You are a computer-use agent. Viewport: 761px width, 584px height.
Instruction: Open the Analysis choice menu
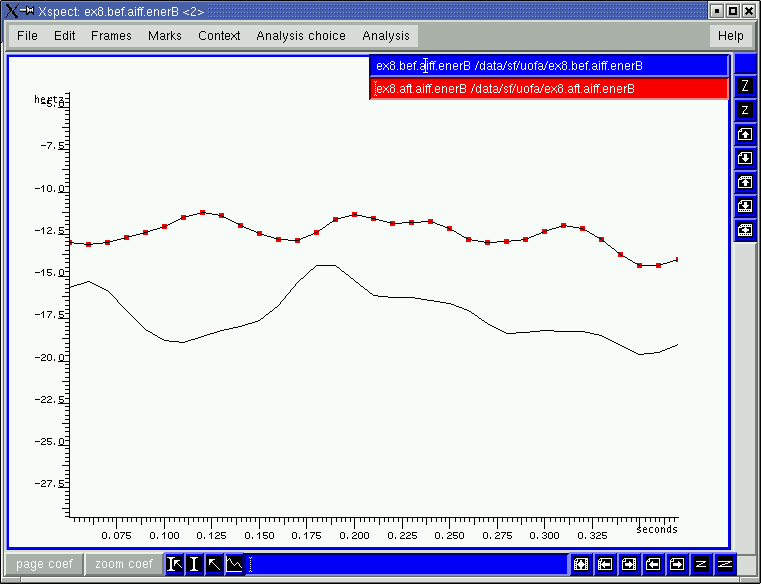click(301, 36)
